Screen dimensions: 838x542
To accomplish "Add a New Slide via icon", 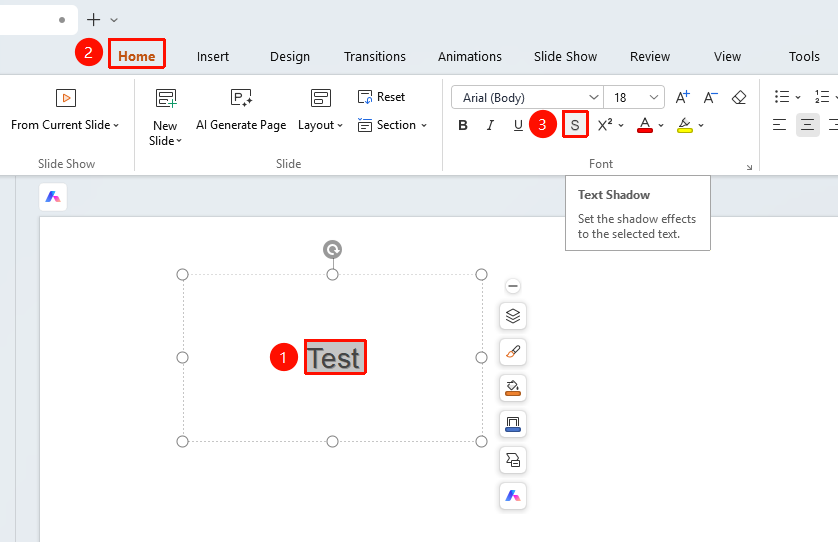I will (x=166, y=98).
